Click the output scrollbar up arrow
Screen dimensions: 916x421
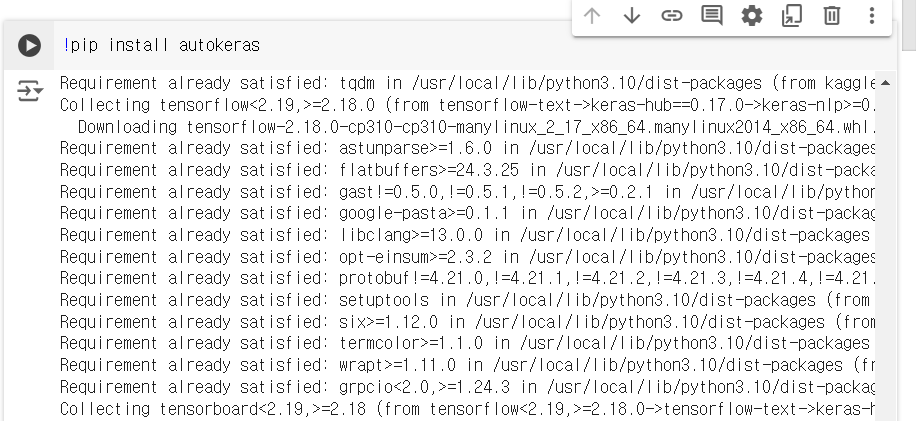click(885, 83)
